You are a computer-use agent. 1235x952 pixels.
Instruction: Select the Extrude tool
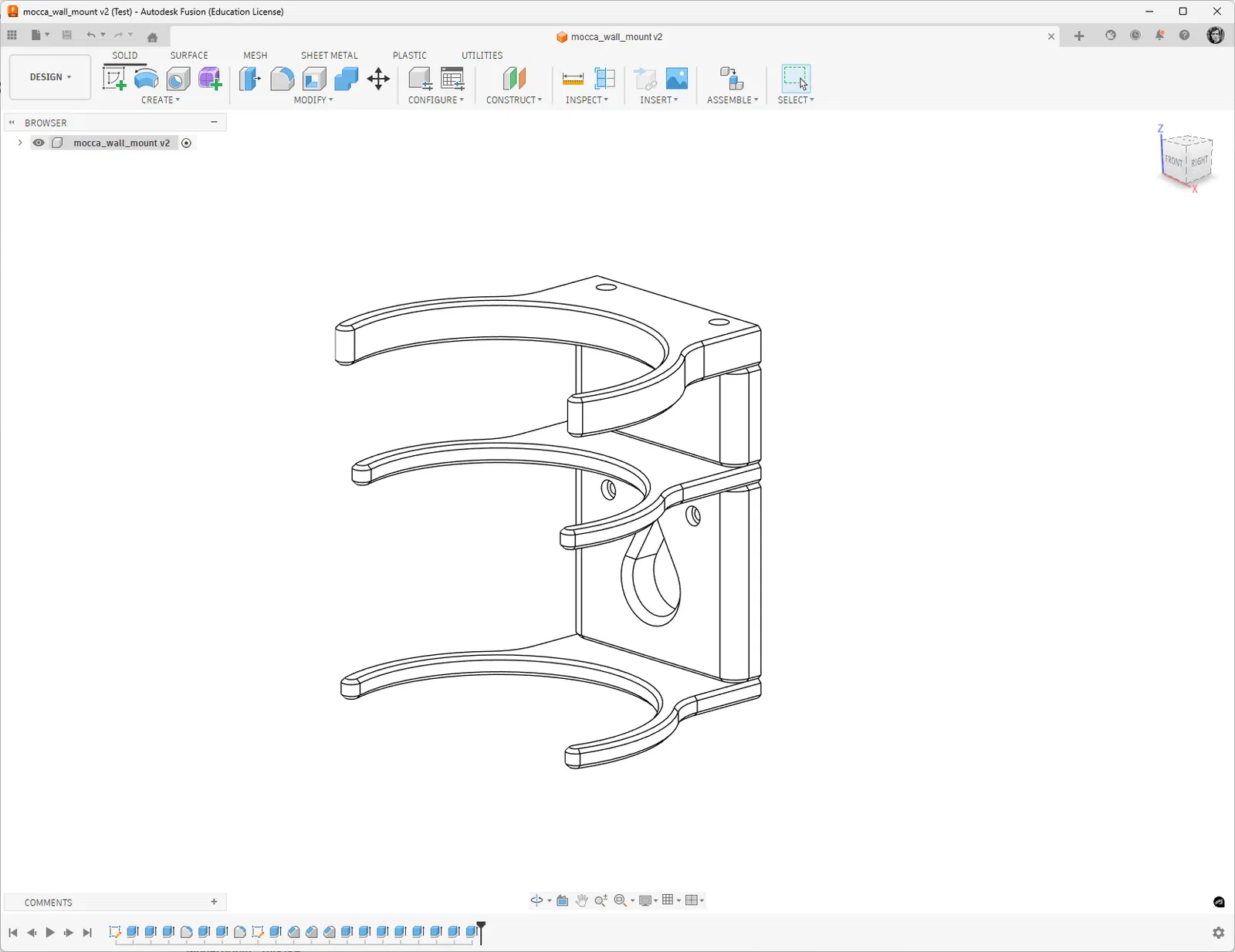(147, 79)
